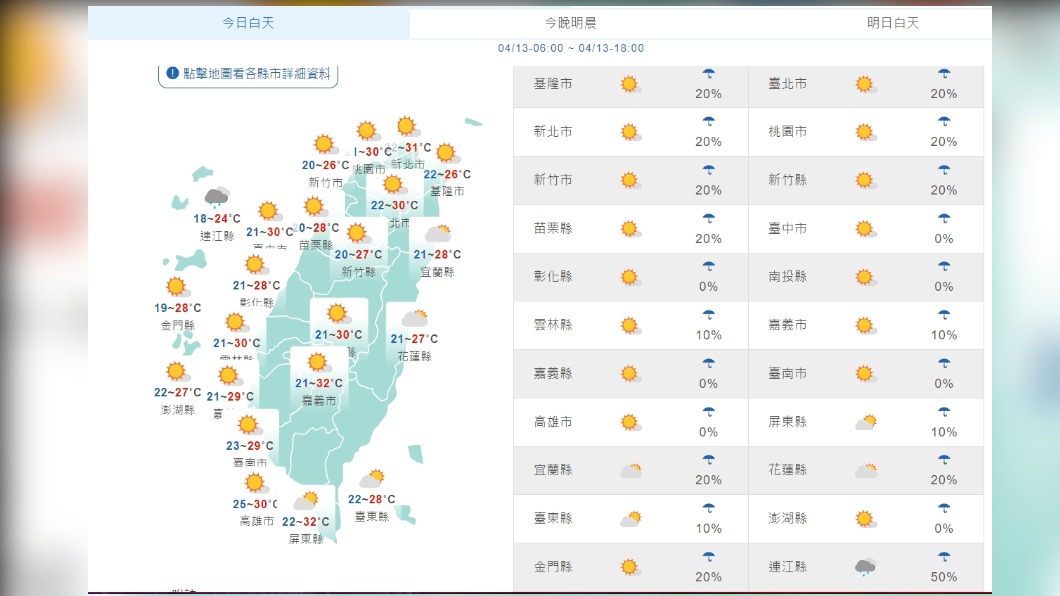
Task: Select 臺中市 in the forecast table
Action: 788,228
